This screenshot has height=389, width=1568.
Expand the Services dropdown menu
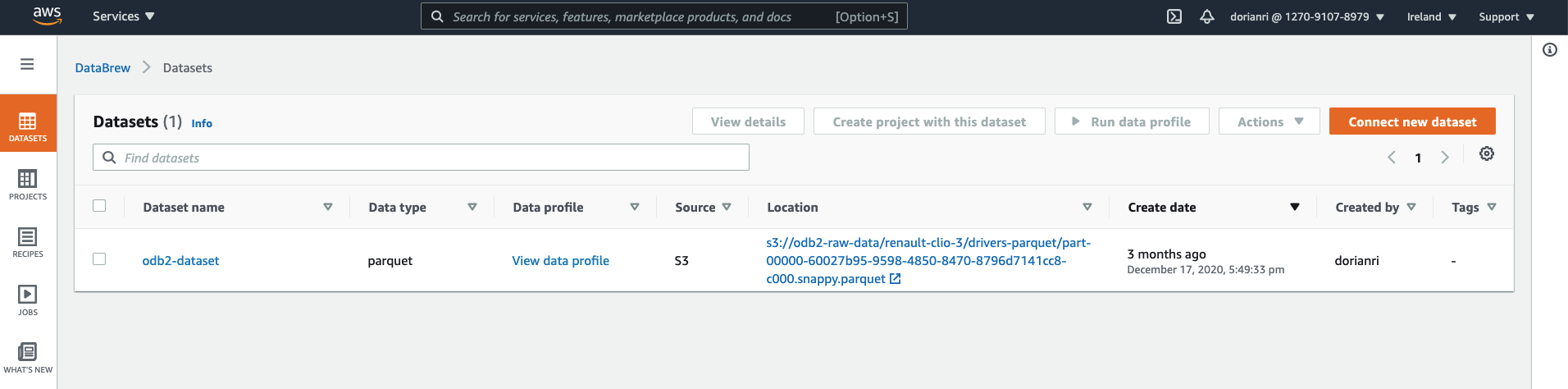tap(123, 16)
